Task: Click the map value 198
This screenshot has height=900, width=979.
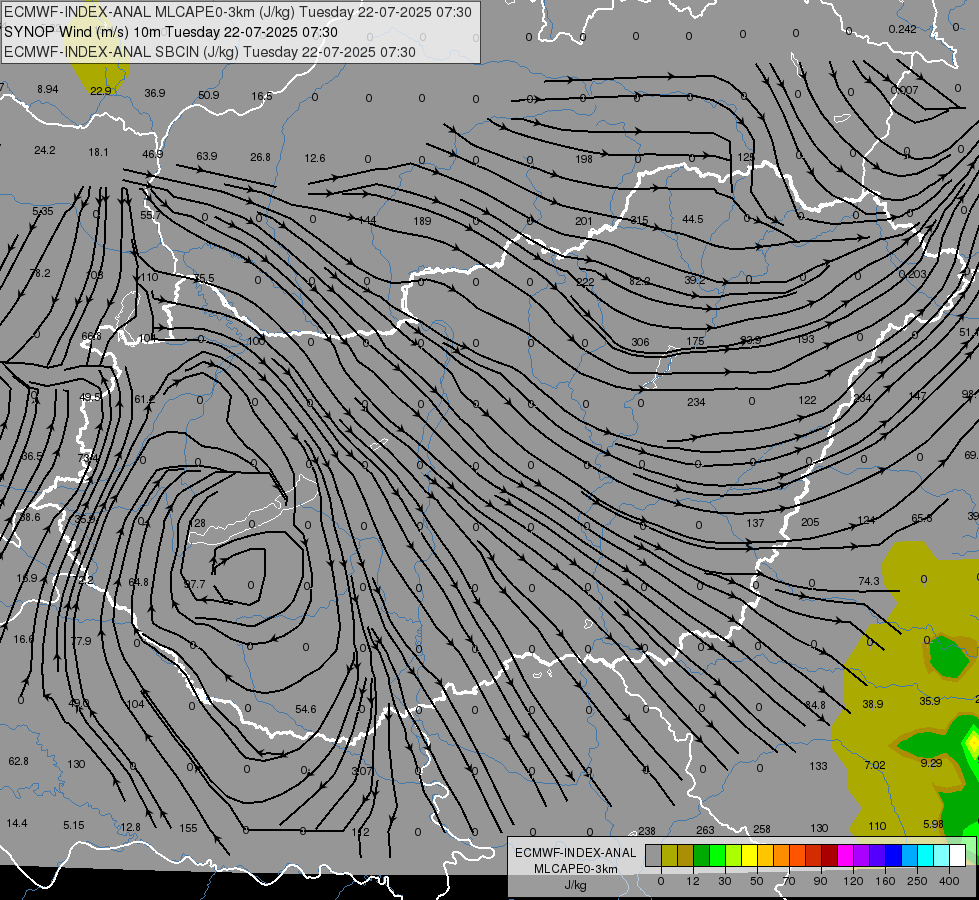Action: [584, 159]
